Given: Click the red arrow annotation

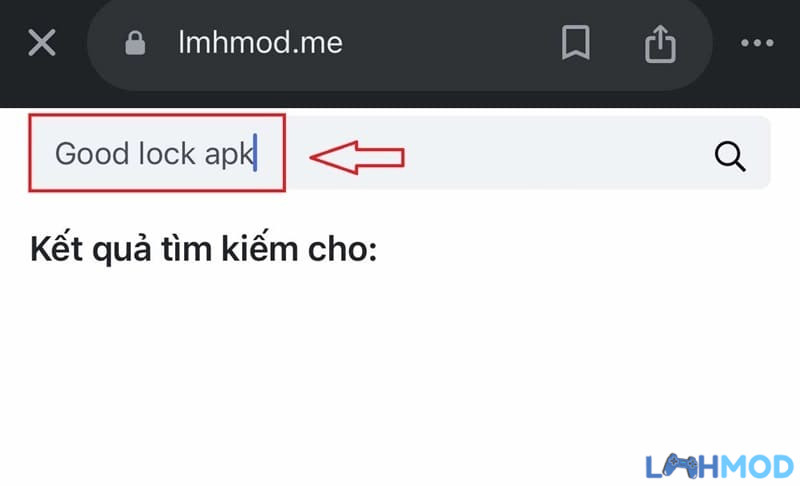Looking at the screenshot, I should pos(357,157).
